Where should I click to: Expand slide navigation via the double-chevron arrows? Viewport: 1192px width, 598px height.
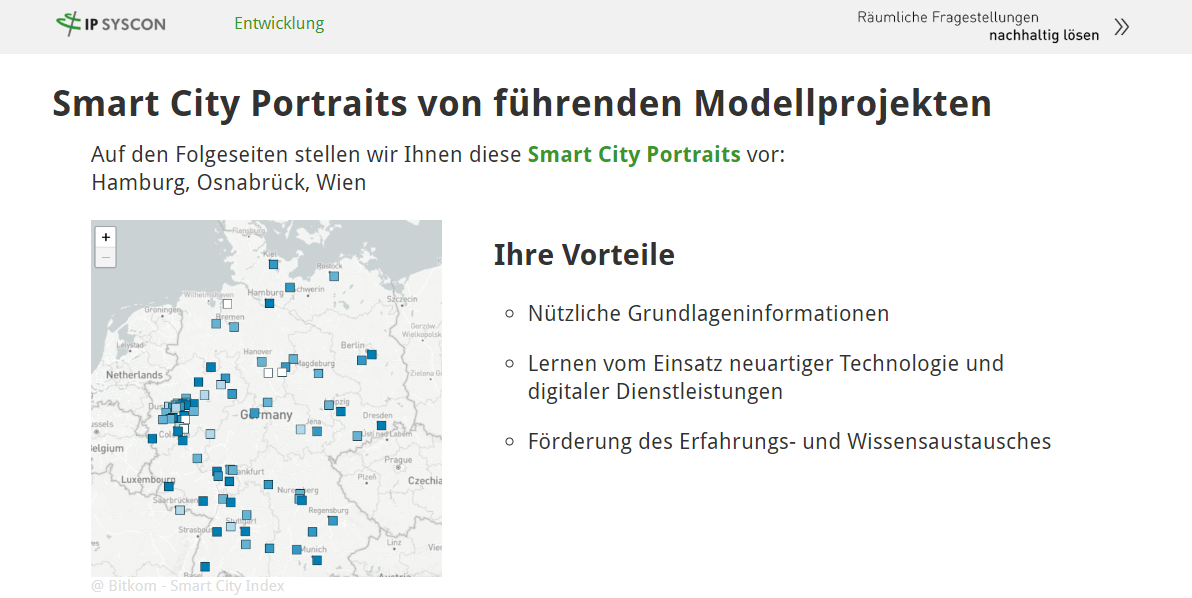(x=1122, y=28)
